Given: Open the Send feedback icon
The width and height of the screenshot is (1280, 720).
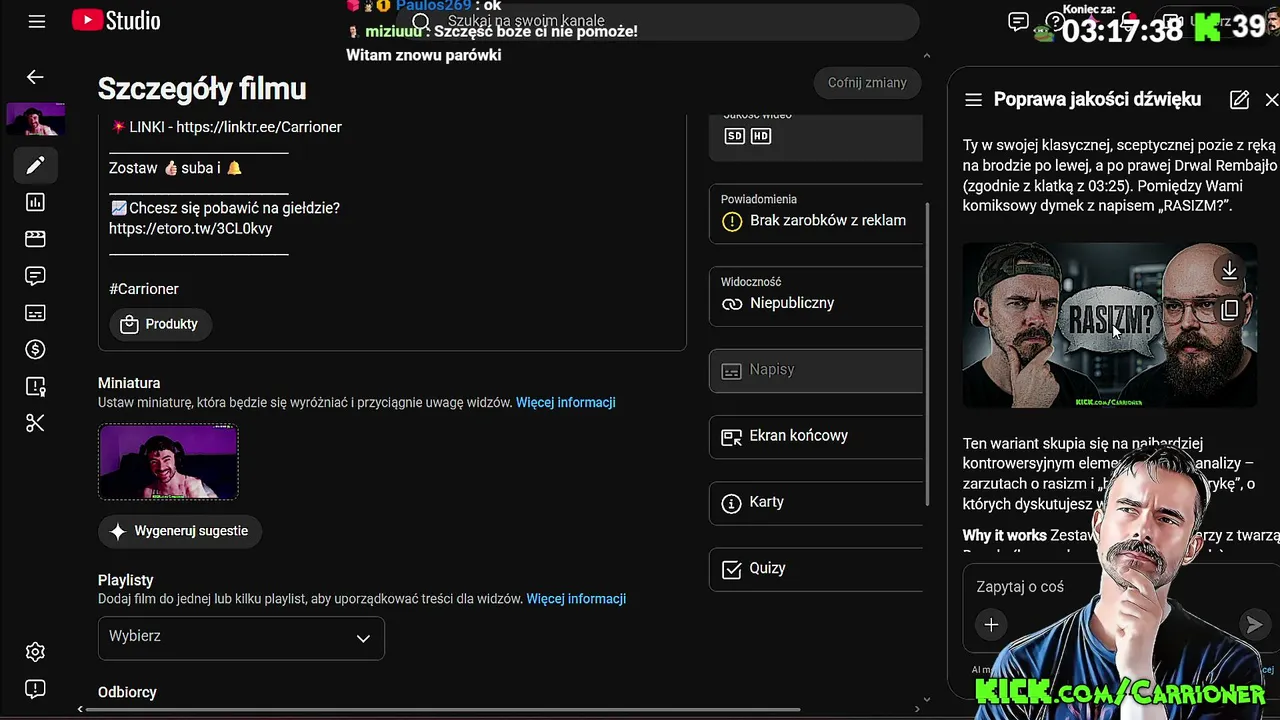Looking at the screenshot, I should point(35,689).
